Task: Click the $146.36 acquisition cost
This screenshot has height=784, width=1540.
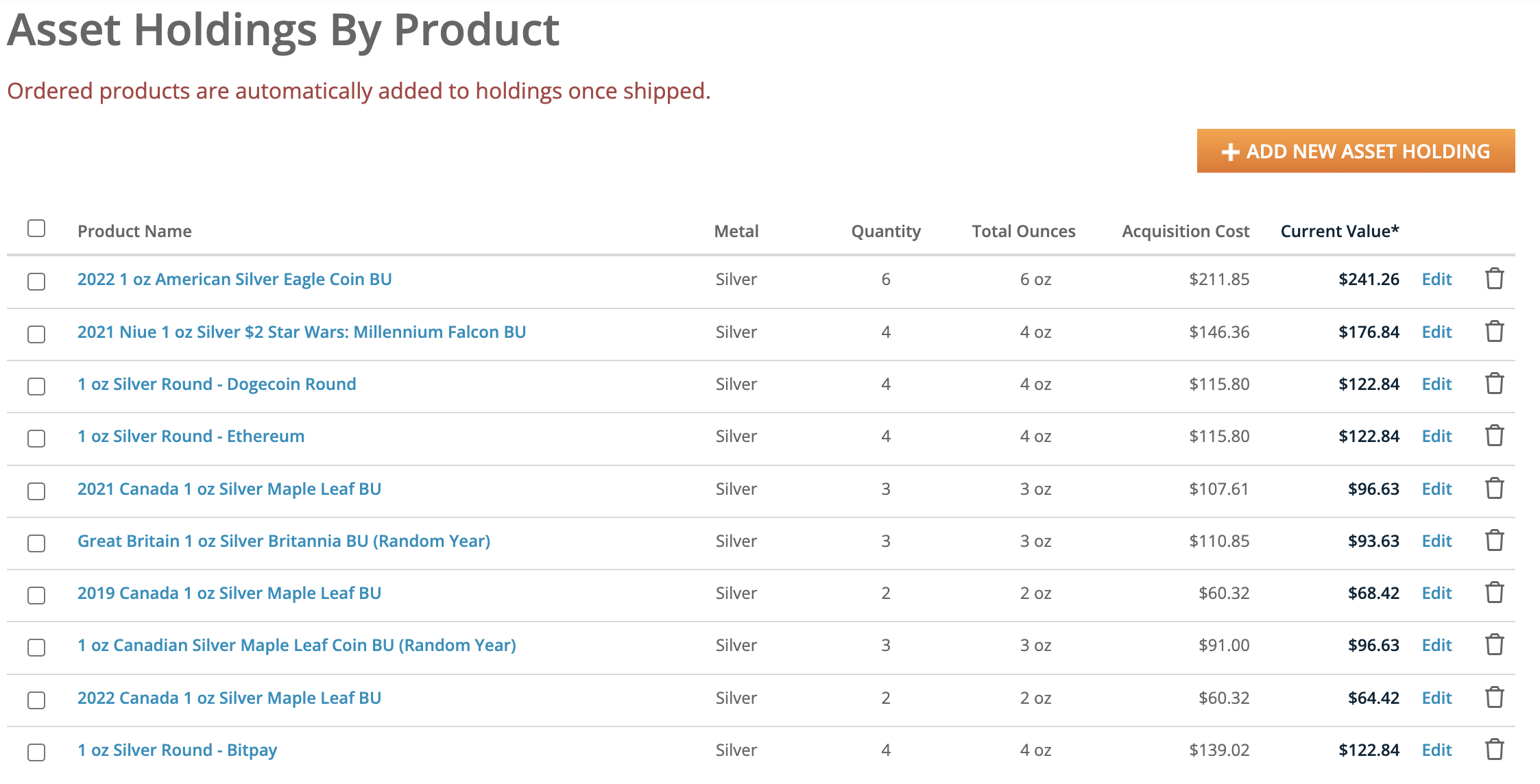Action: pos(1219,332)
